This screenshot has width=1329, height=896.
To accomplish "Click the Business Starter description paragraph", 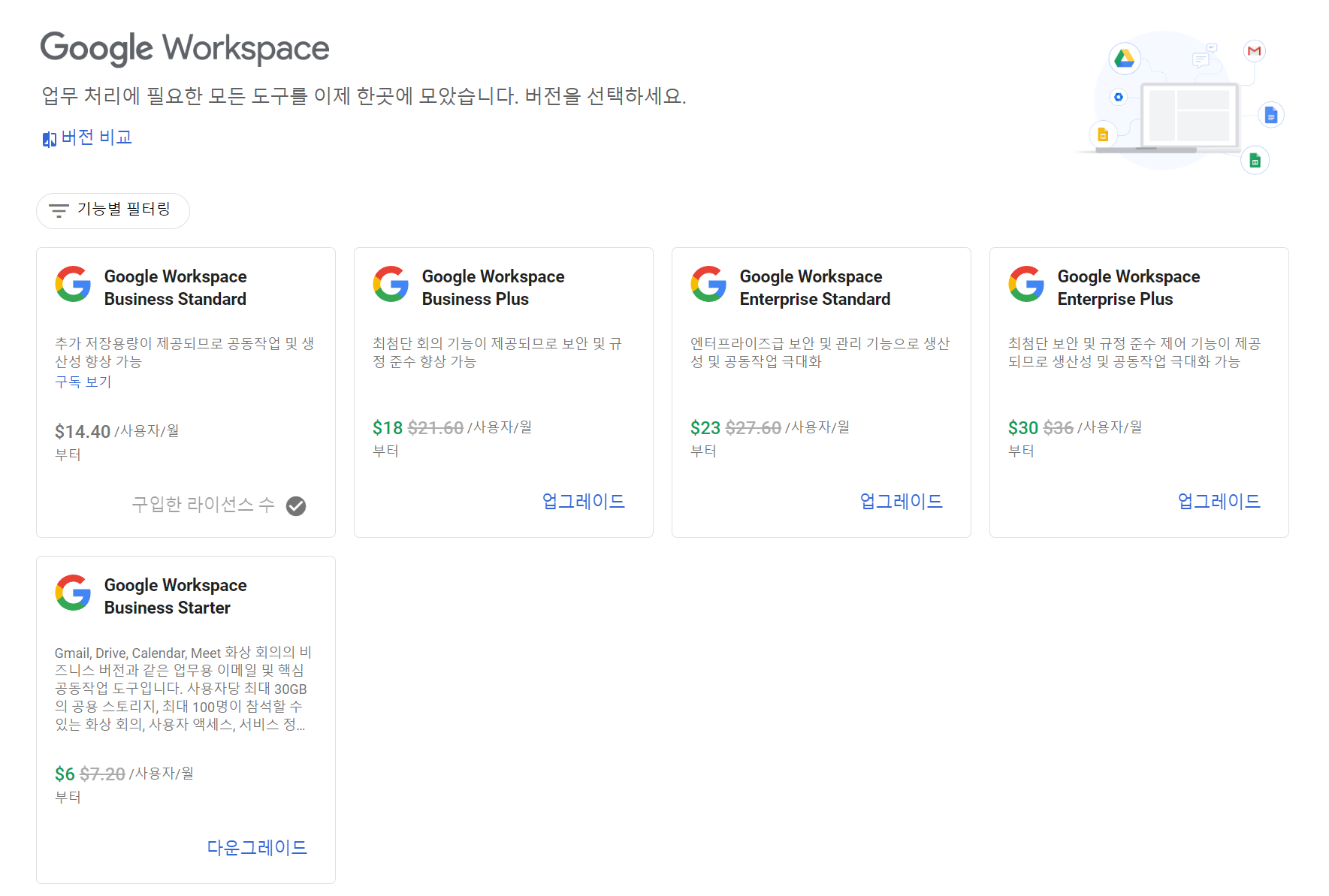I will (x=183, y=688).
